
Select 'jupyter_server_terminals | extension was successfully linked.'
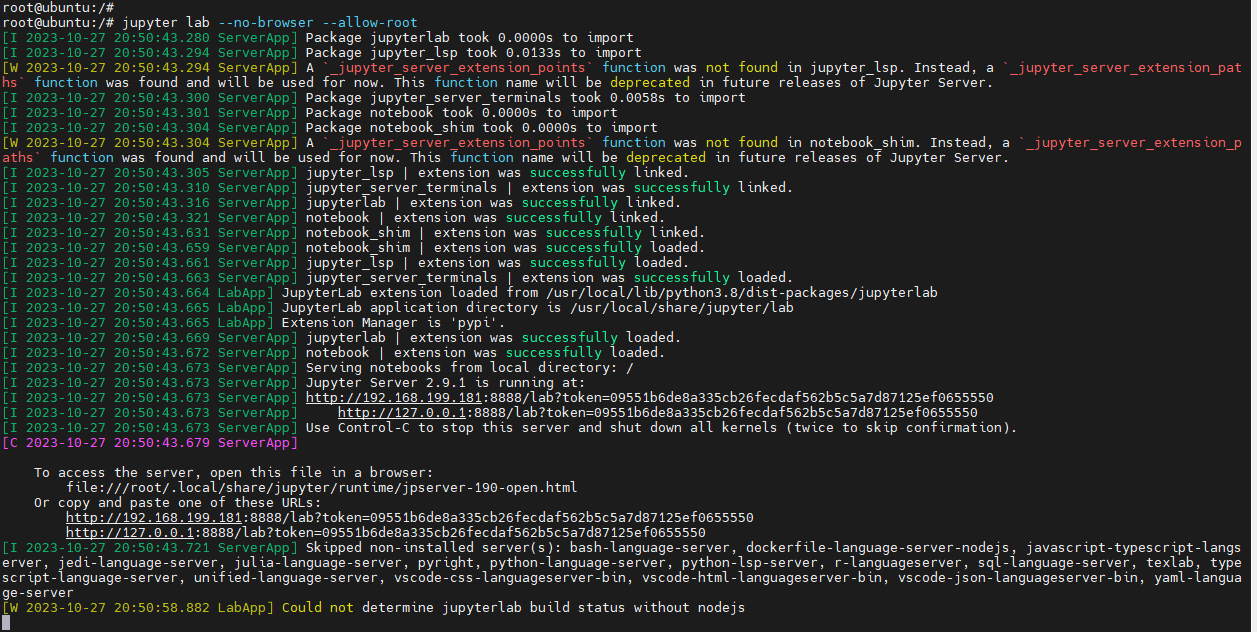[x=549, y=187]
